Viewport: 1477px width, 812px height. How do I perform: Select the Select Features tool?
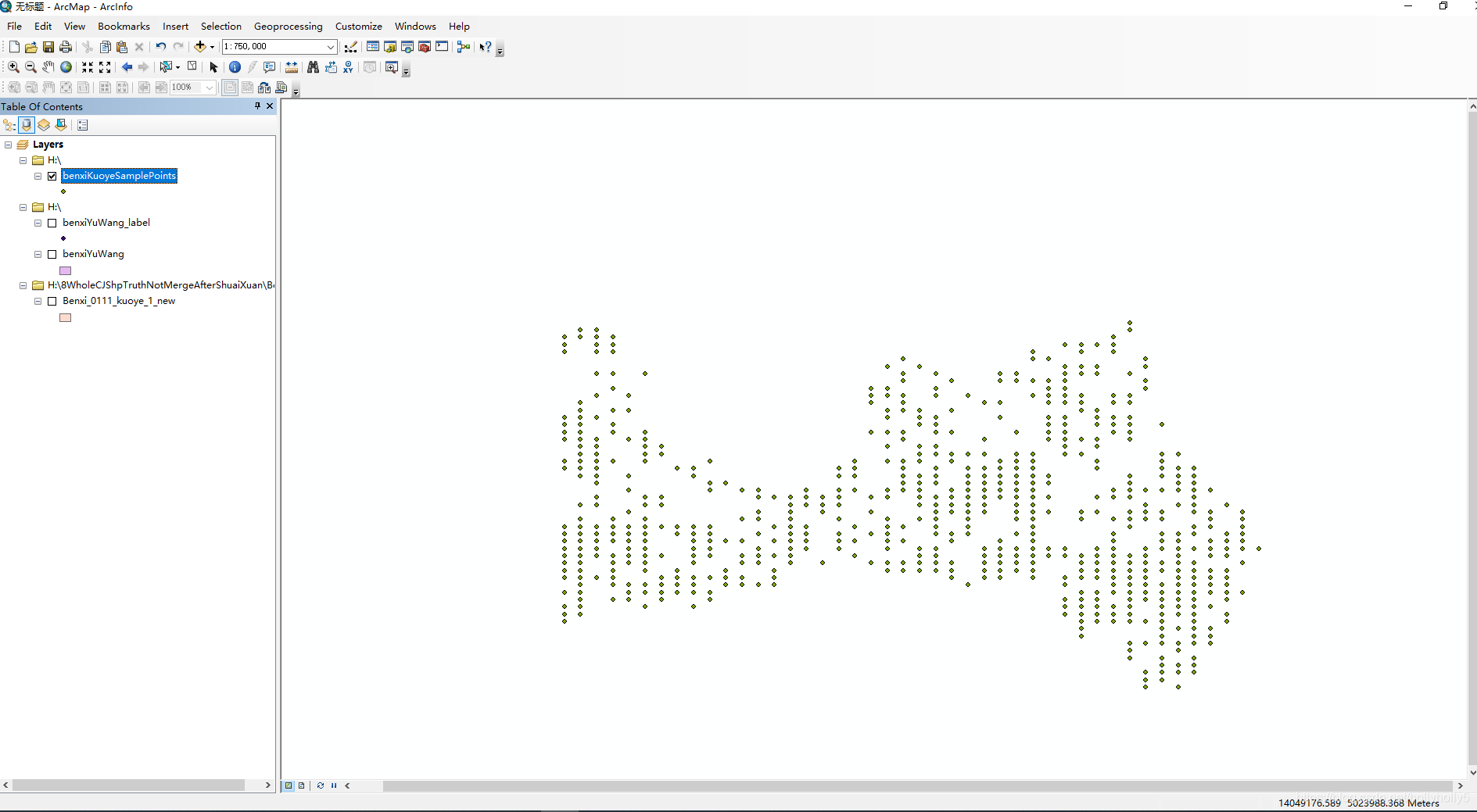165,67
